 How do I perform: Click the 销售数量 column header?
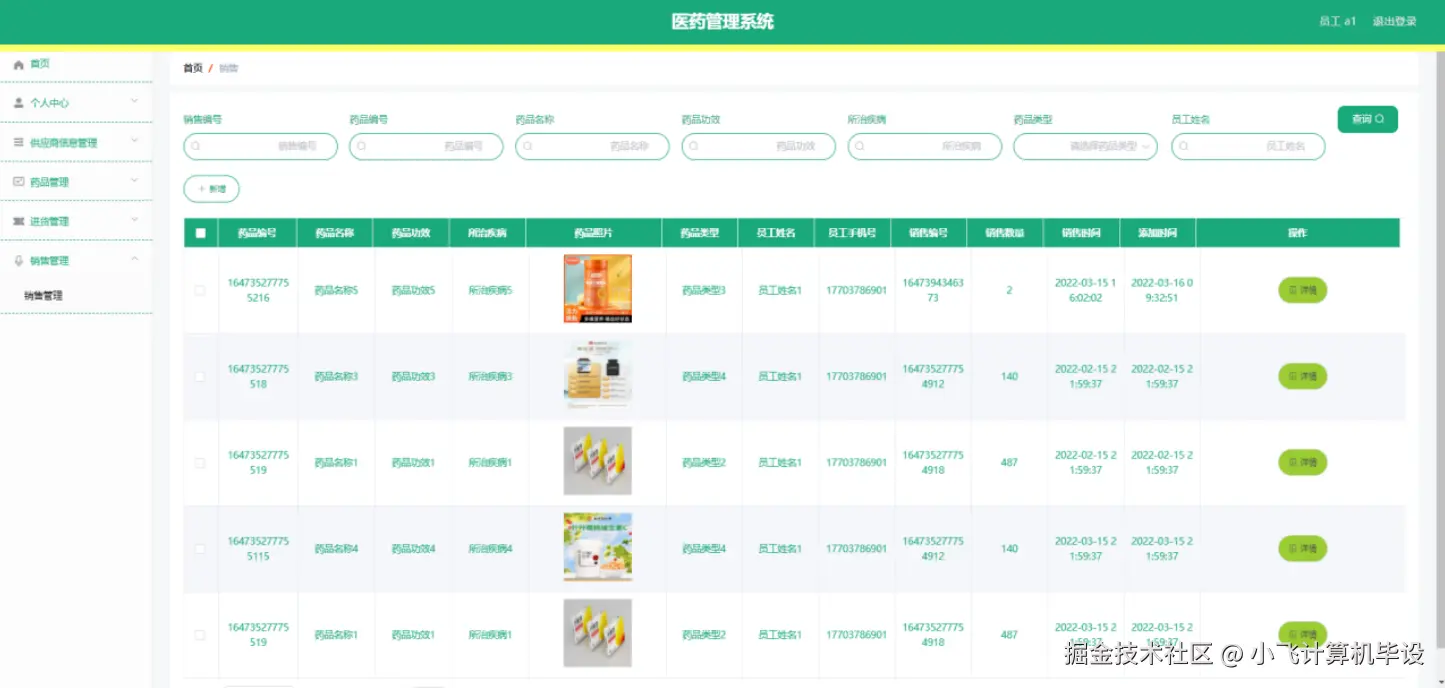click(x=1005, y=233)
